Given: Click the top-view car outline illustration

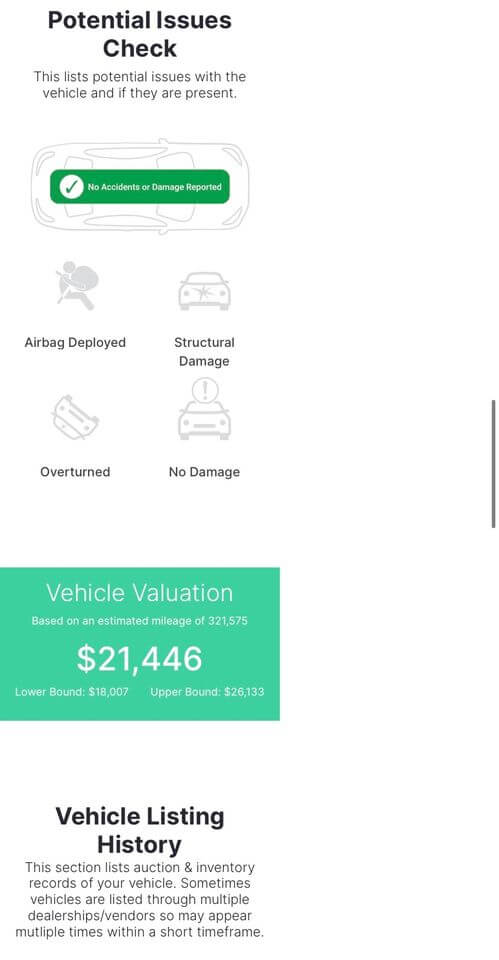Looking at the screenshot, I should coord(140,187).
